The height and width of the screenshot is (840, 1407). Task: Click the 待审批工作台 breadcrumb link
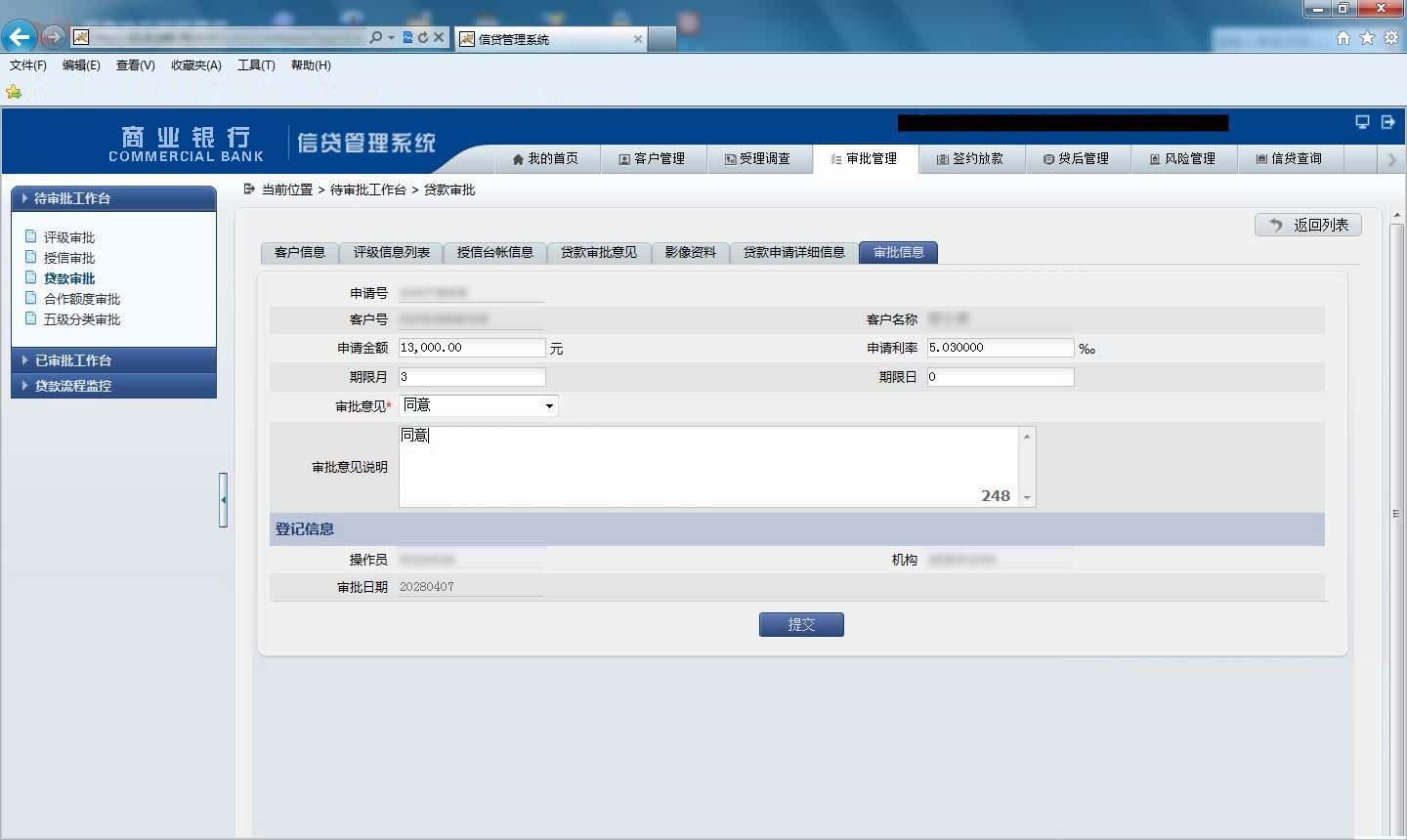click(x=368, y=189)
